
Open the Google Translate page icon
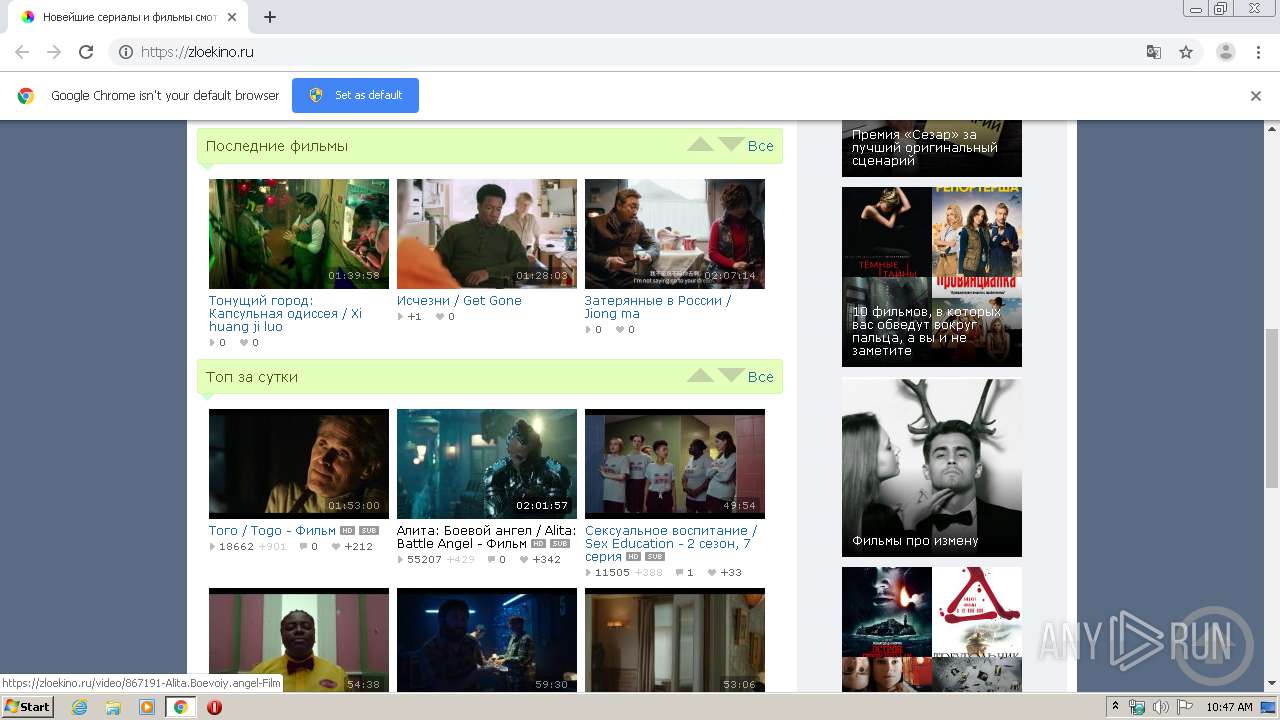(1153, 52)
